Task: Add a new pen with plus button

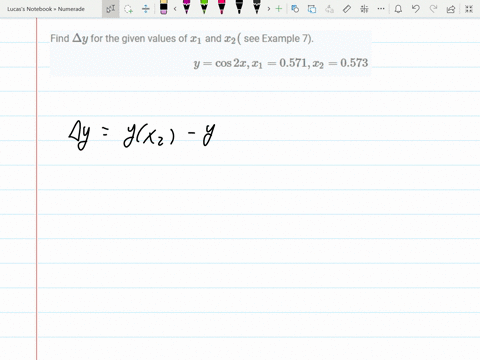Action: pos(279,9)
